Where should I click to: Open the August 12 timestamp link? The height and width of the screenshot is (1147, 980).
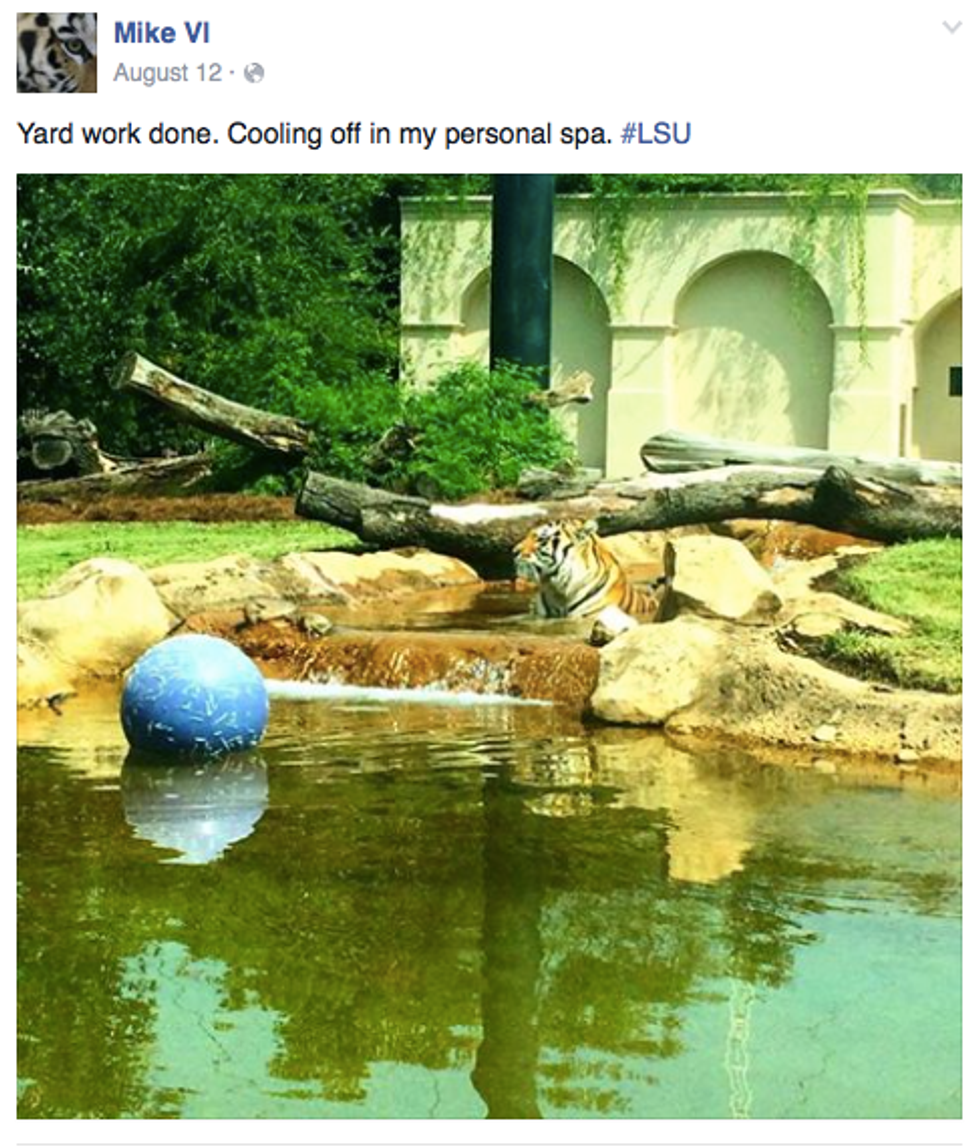point(167,73)
